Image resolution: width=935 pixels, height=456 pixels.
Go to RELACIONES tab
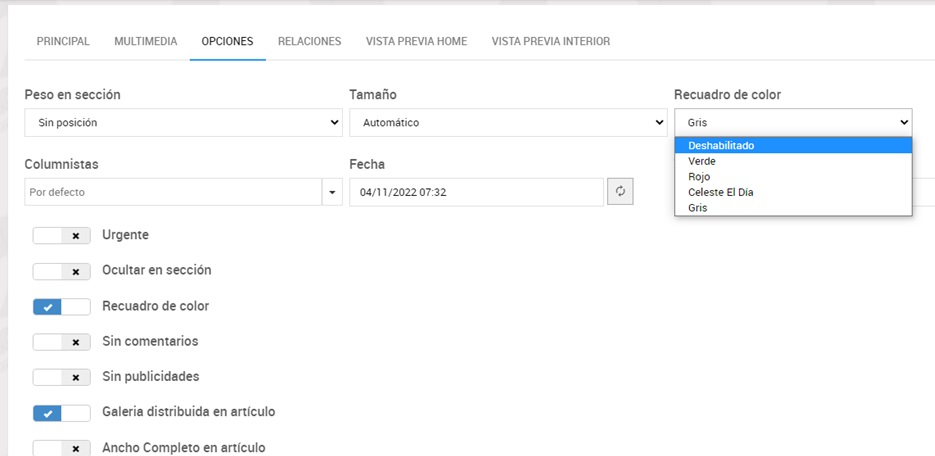coord(309,42)
